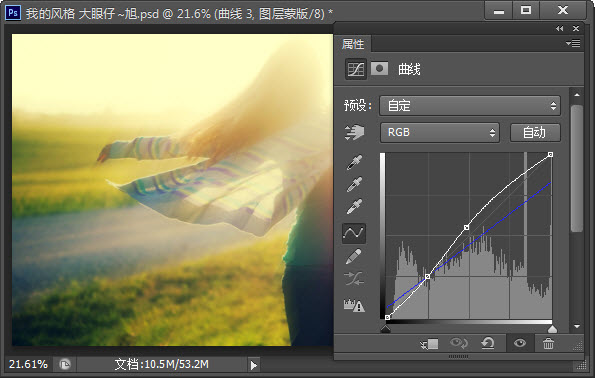Screen dimensions: 595x378
Task: Delete this adjustment layer with trash icon
Action: (x=548, y=344)
